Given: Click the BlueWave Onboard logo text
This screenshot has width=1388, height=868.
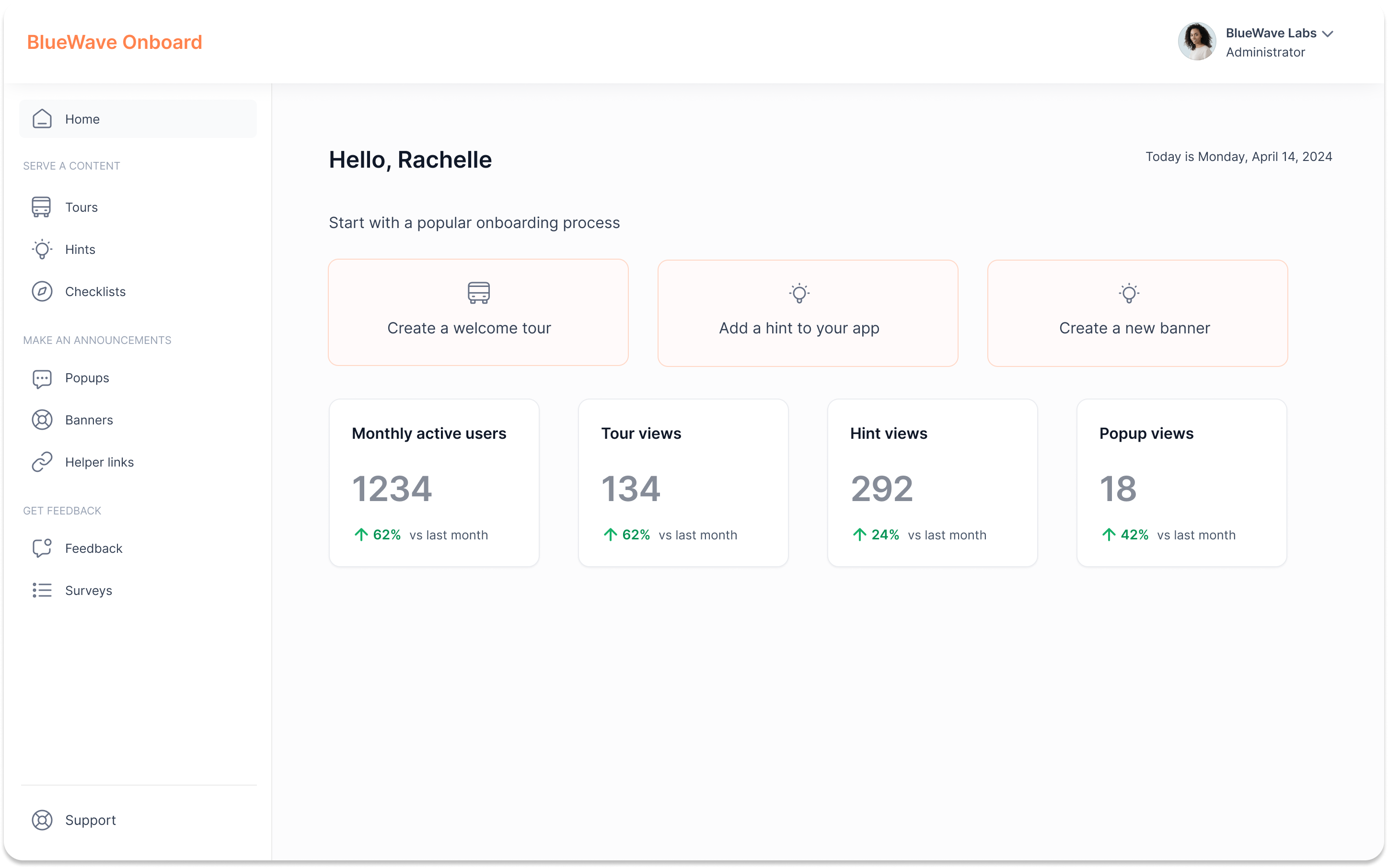Looking at the screenshot, I should tap(115, 42).
